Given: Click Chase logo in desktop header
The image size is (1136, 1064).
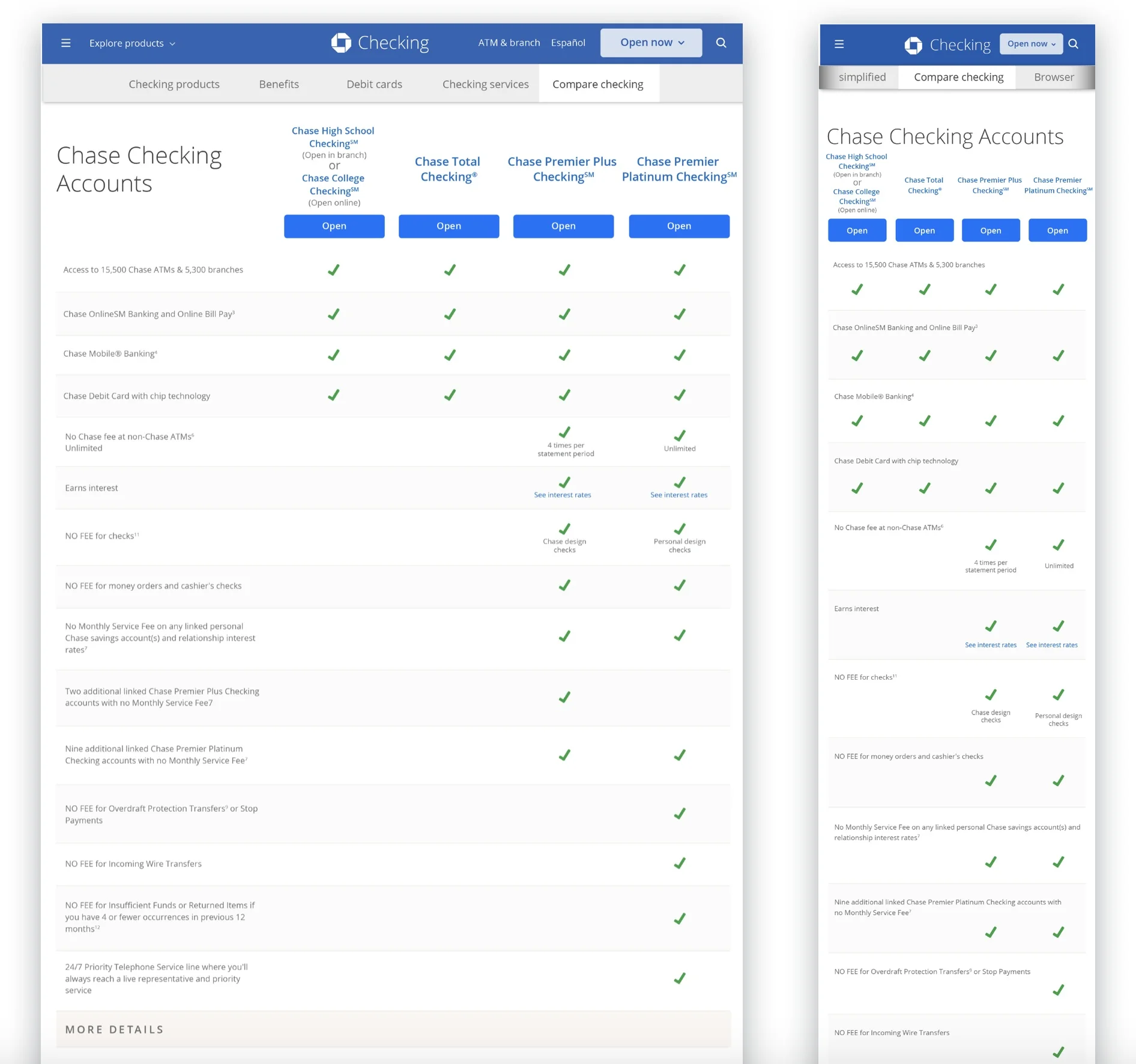Looking at the screenshot, I should coord(341,43).
